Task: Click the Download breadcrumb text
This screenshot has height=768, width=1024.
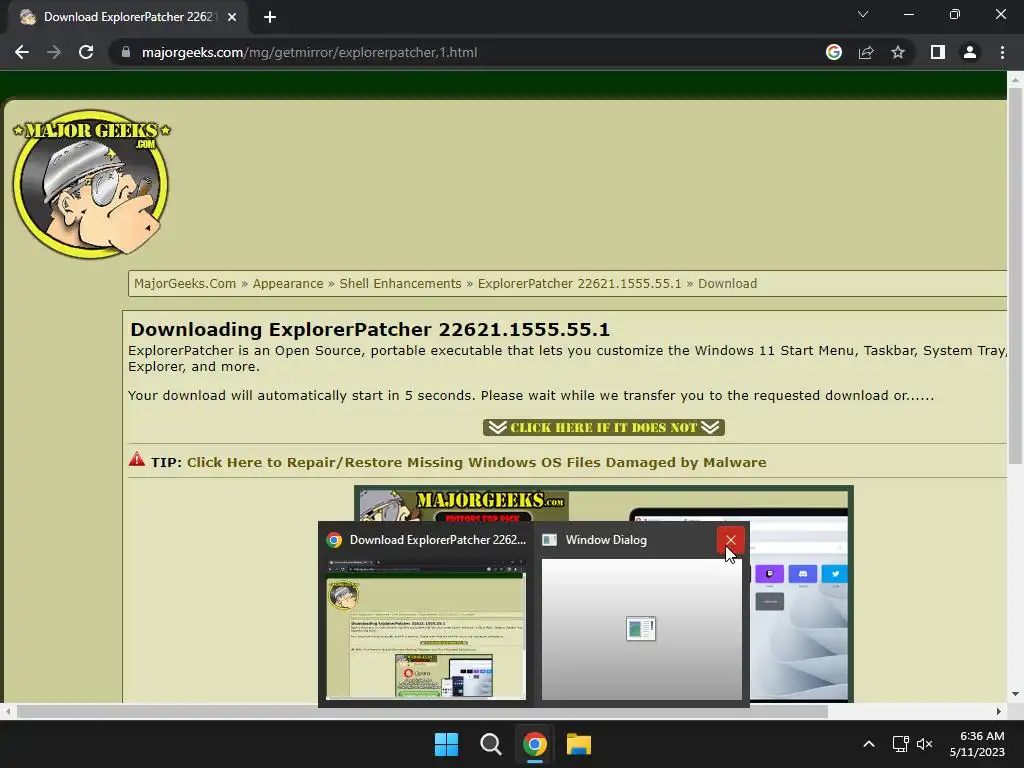Action: [728, 283]
